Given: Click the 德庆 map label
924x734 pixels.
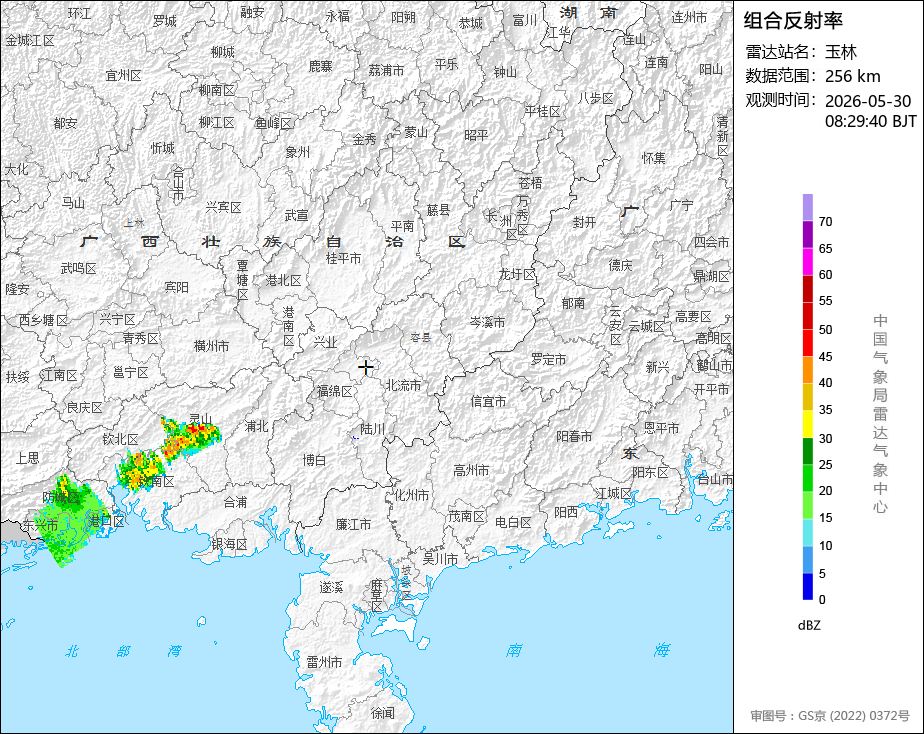Looking at the screenshot, I should click(621, 266).
